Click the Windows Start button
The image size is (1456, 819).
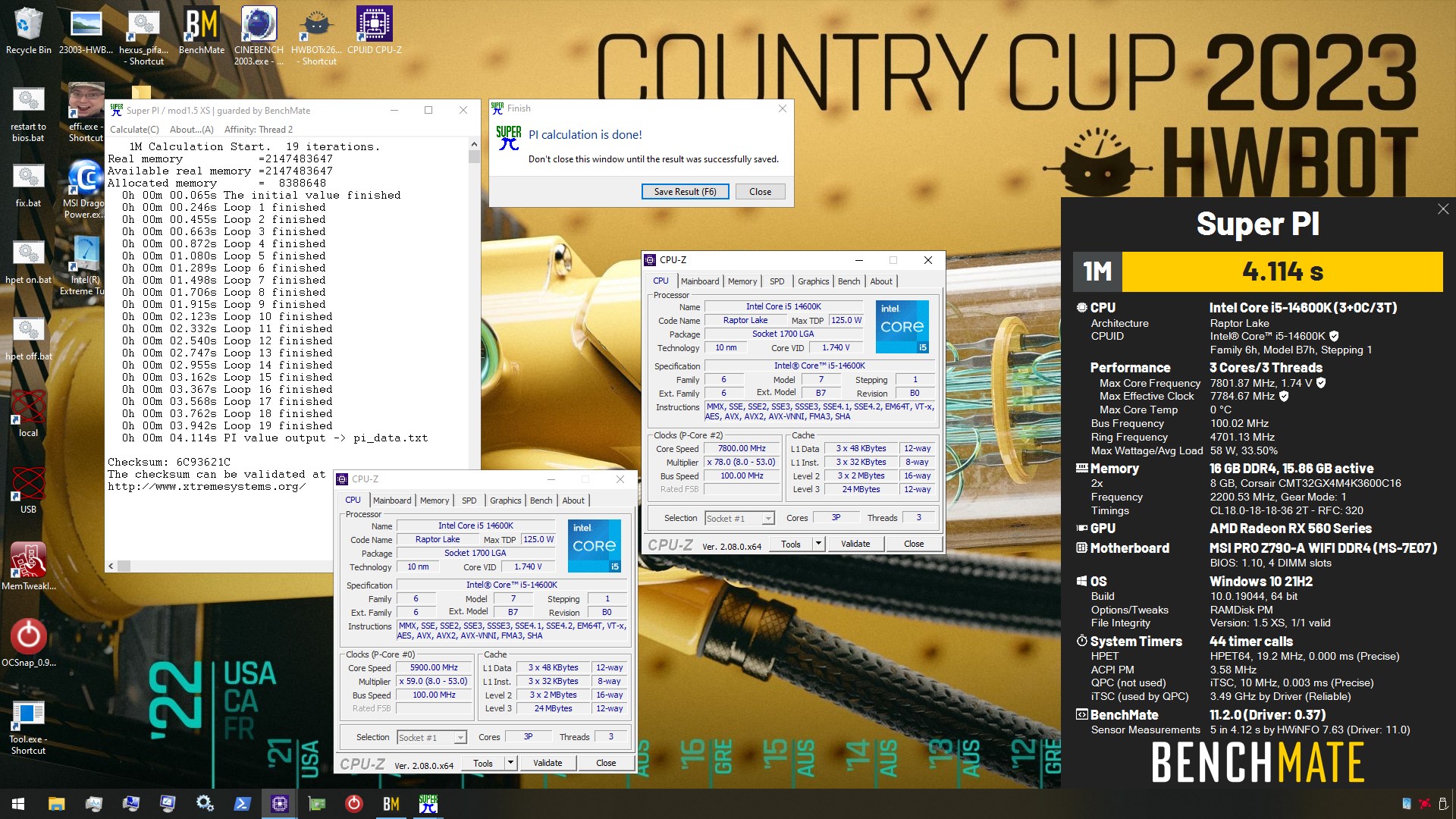click(x=18, y=804)
